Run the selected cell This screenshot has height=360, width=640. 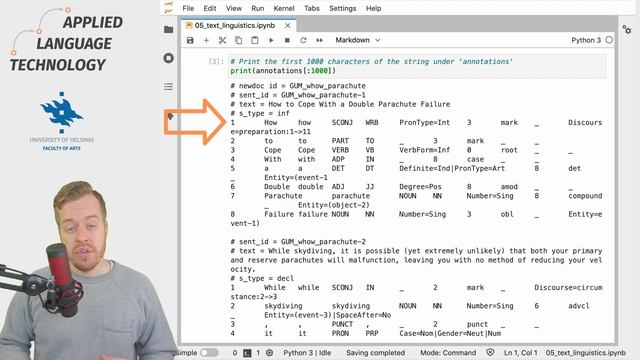coord(271,40)
